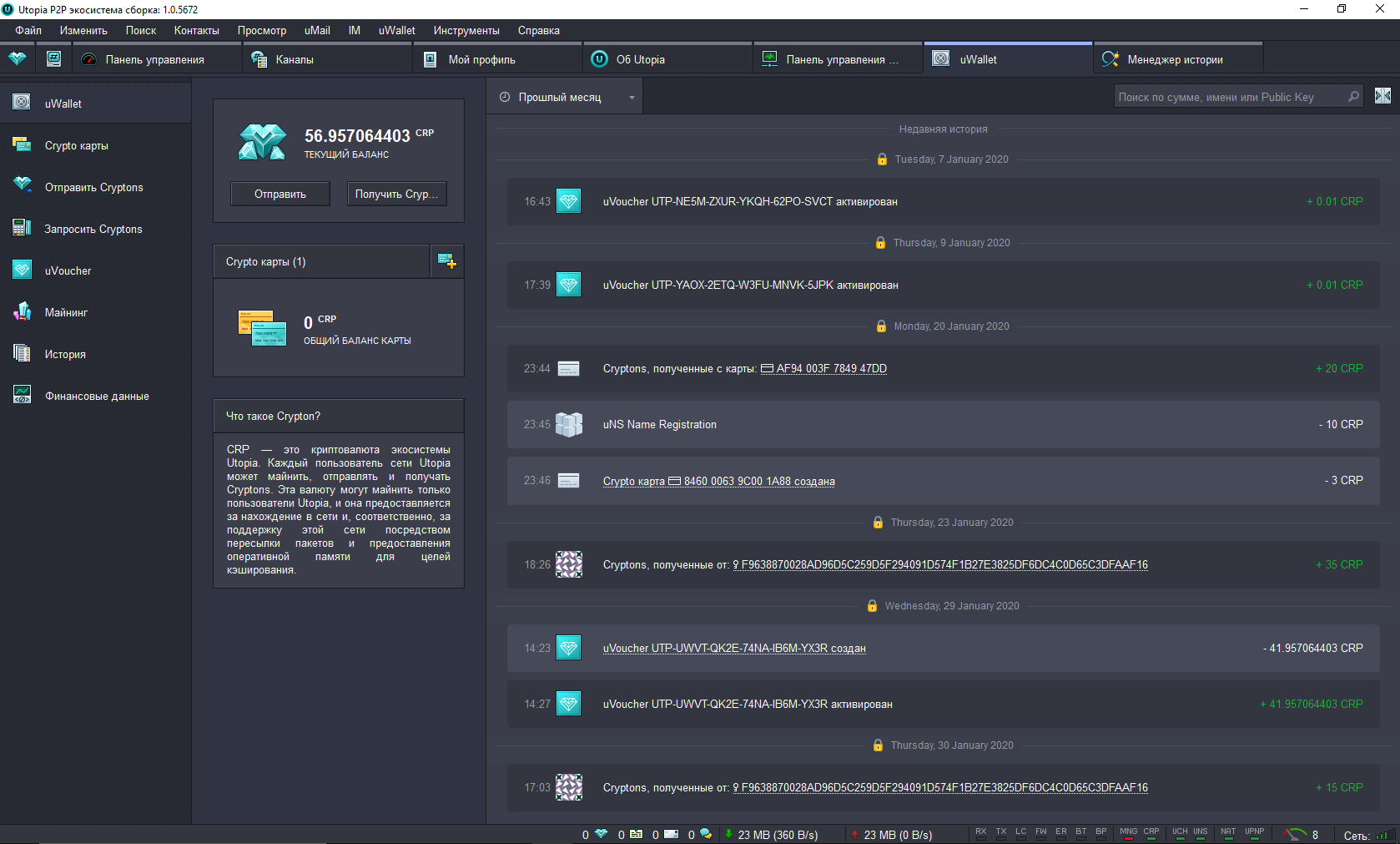The width and height of the screenshot is (1400, 844).
Task: Click the 0 CRP total card balance
Action: (x=320, y=321)
